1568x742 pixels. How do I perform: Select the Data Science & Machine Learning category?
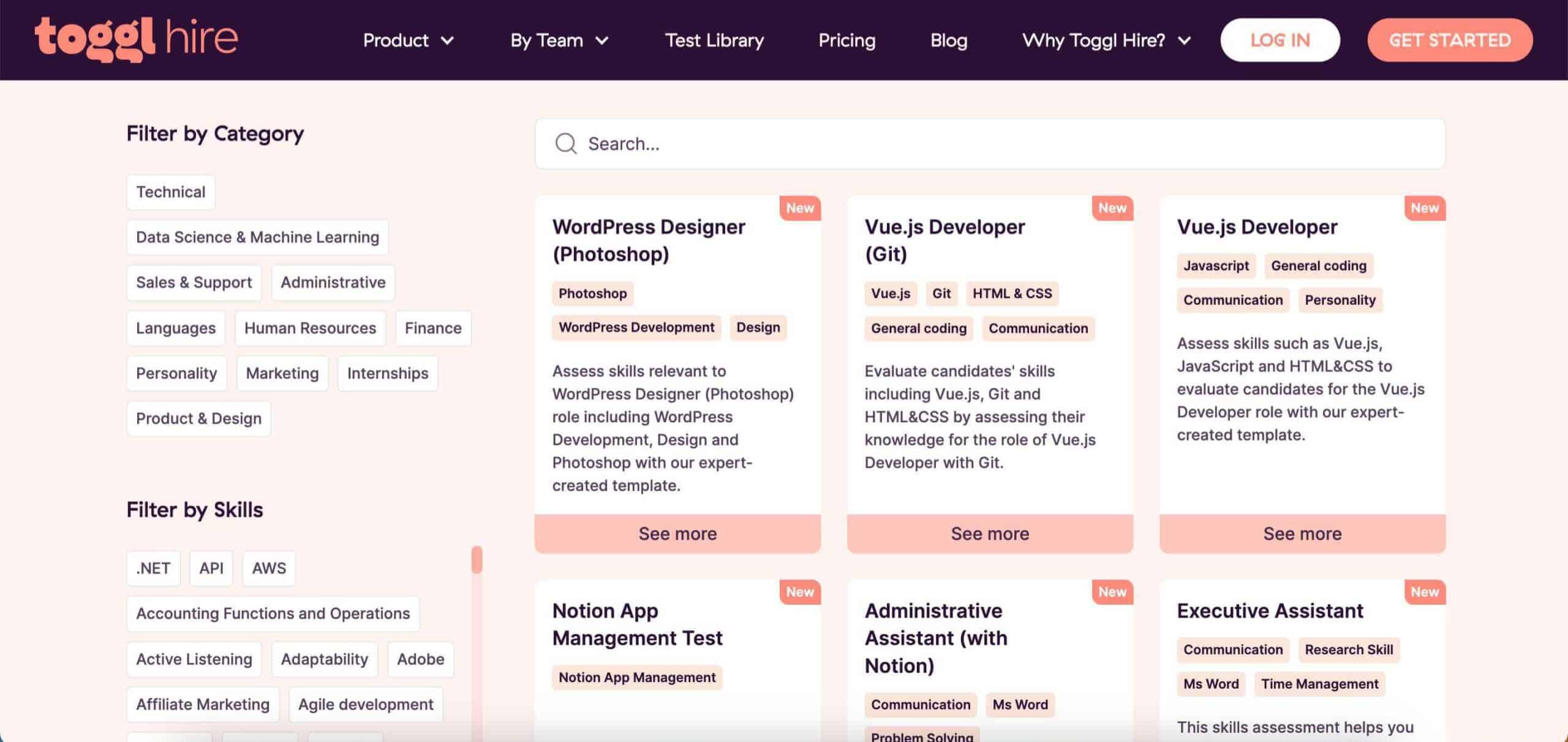(257, 237)
